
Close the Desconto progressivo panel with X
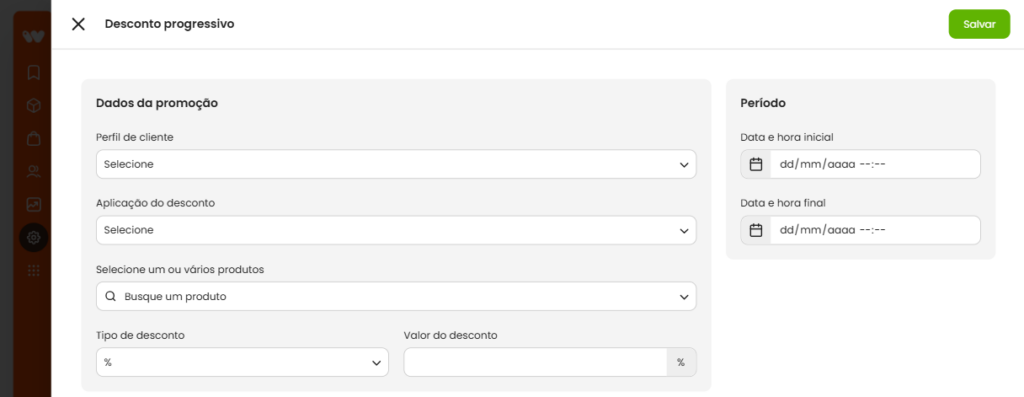[x=78, y=24]
